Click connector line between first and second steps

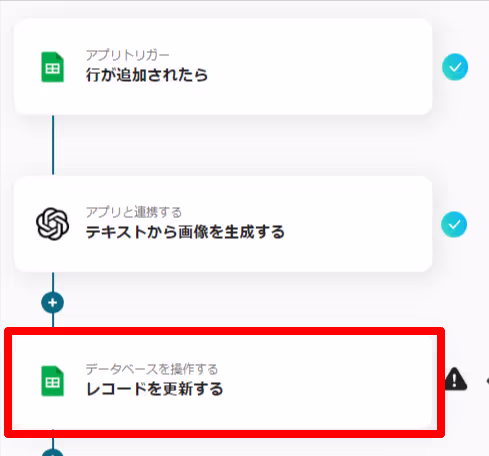[x=53, y=145]
